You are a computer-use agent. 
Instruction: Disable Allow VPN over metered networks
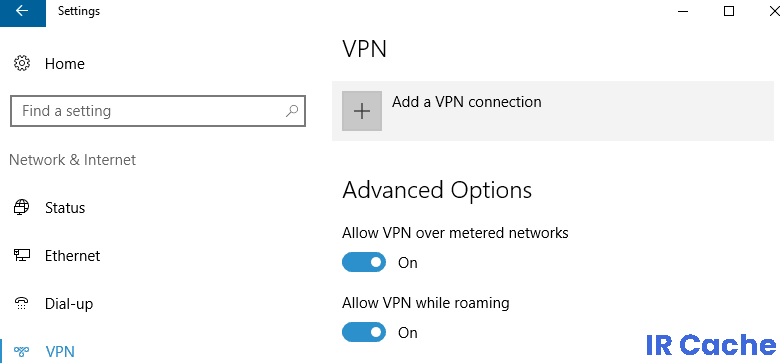[364, 262]
